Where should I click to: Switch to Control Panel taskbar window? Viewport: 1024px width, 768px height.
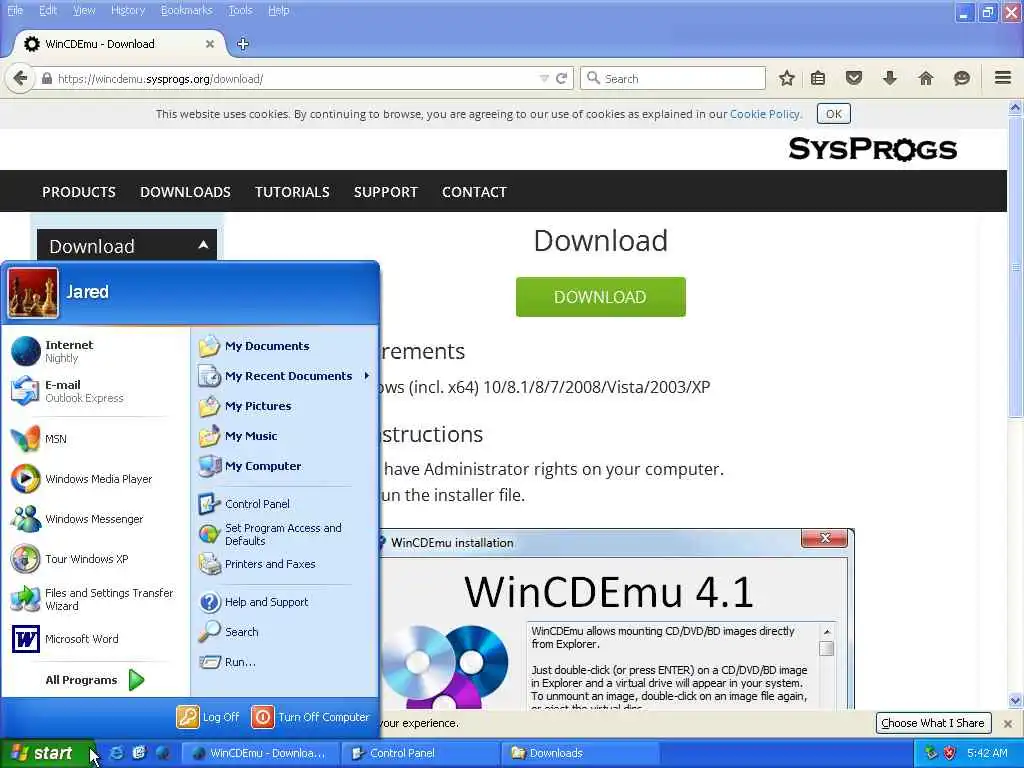pos(420,753)
